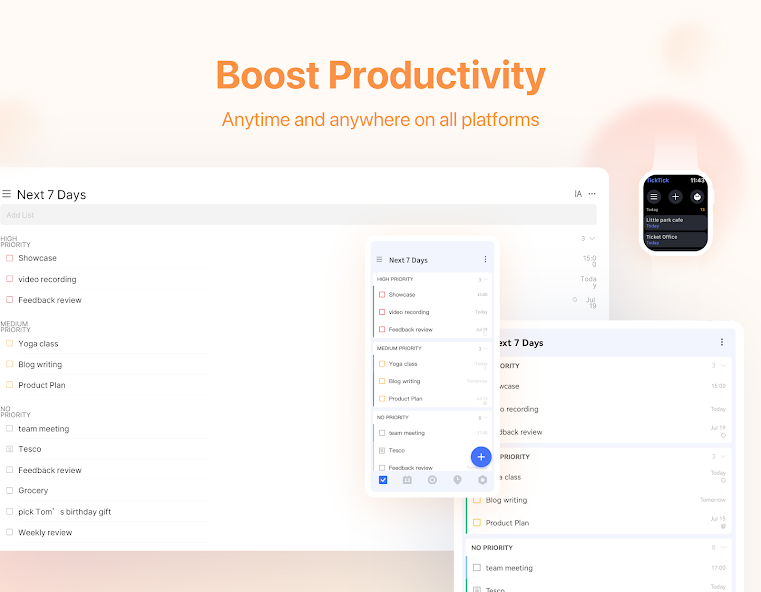Tick the Grocery task checkbox

tap(10, 491)
